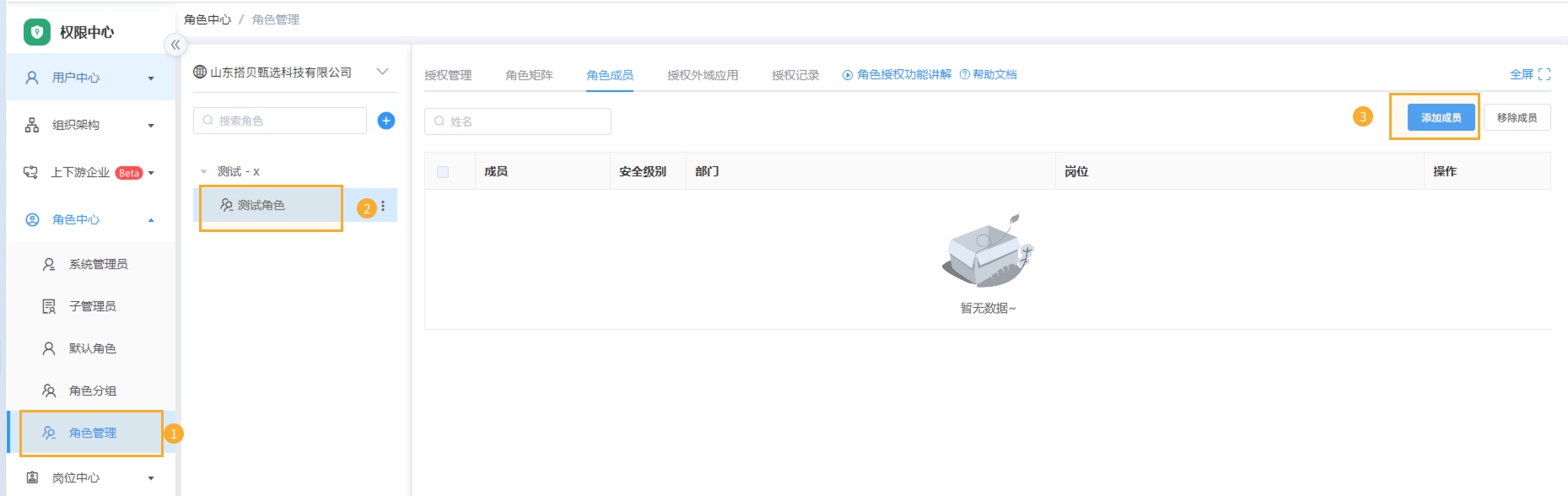Click the 岗位中心 badge icon
The width and height of the screenshot is (1568, 496).
tap(32, 477)
